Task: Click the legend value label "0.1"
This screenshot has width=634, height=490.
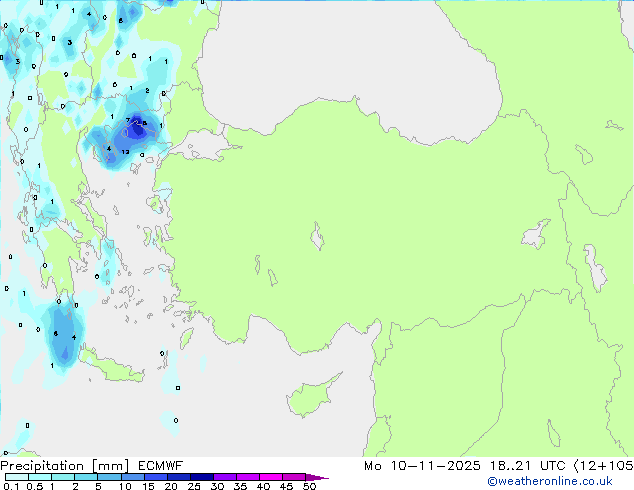Action: point(12,486)
